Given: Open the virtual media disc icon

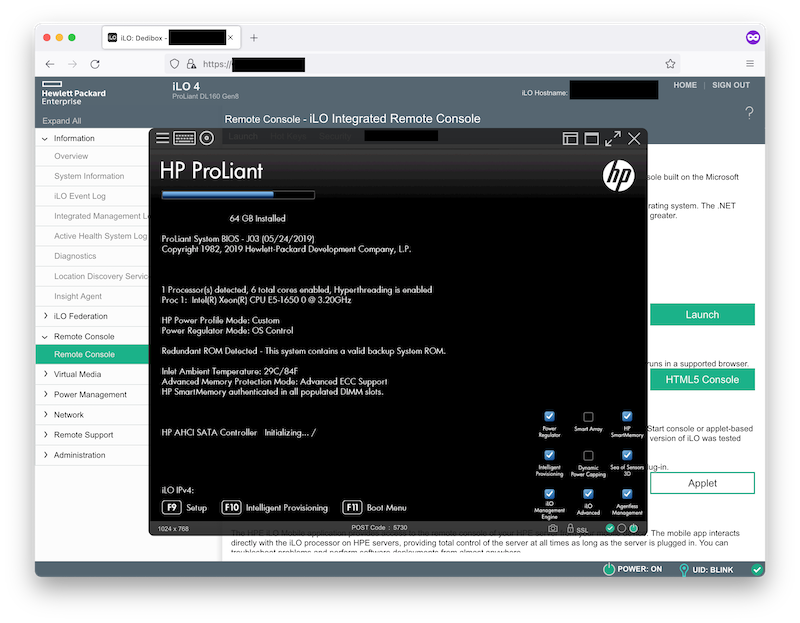Looking at the screenshot, I should click(x=207, y=138).
